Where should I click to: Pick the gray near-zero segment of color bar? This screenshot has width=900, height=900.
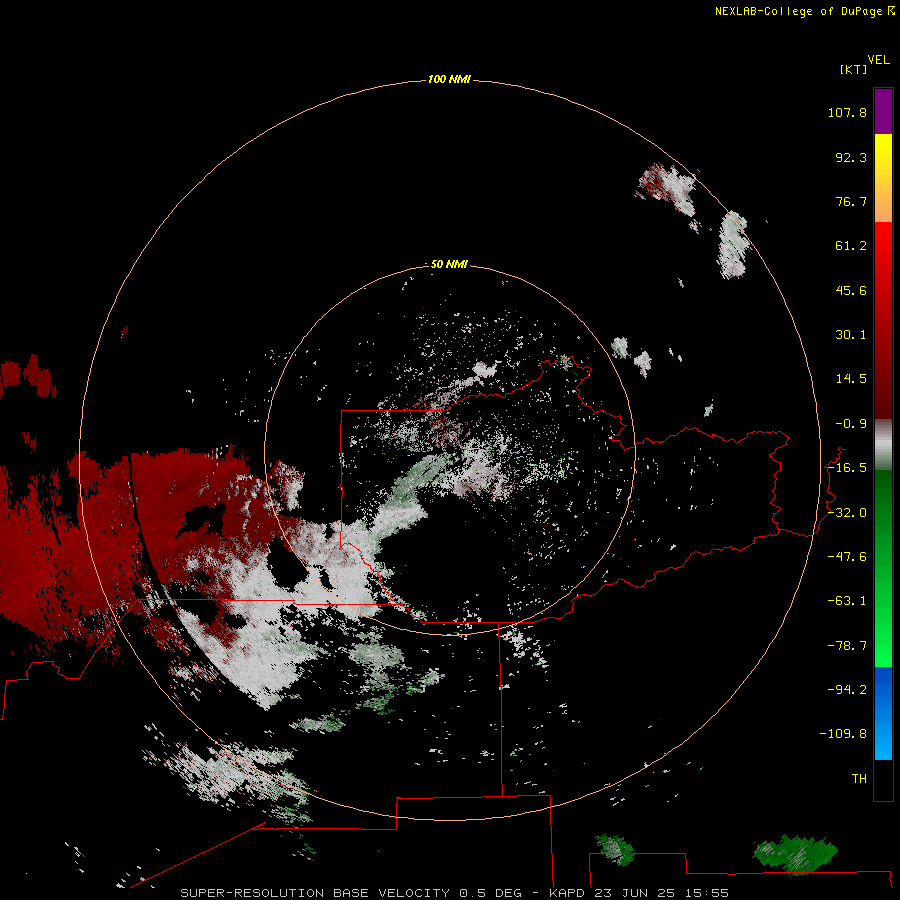(x=883, y=445)
